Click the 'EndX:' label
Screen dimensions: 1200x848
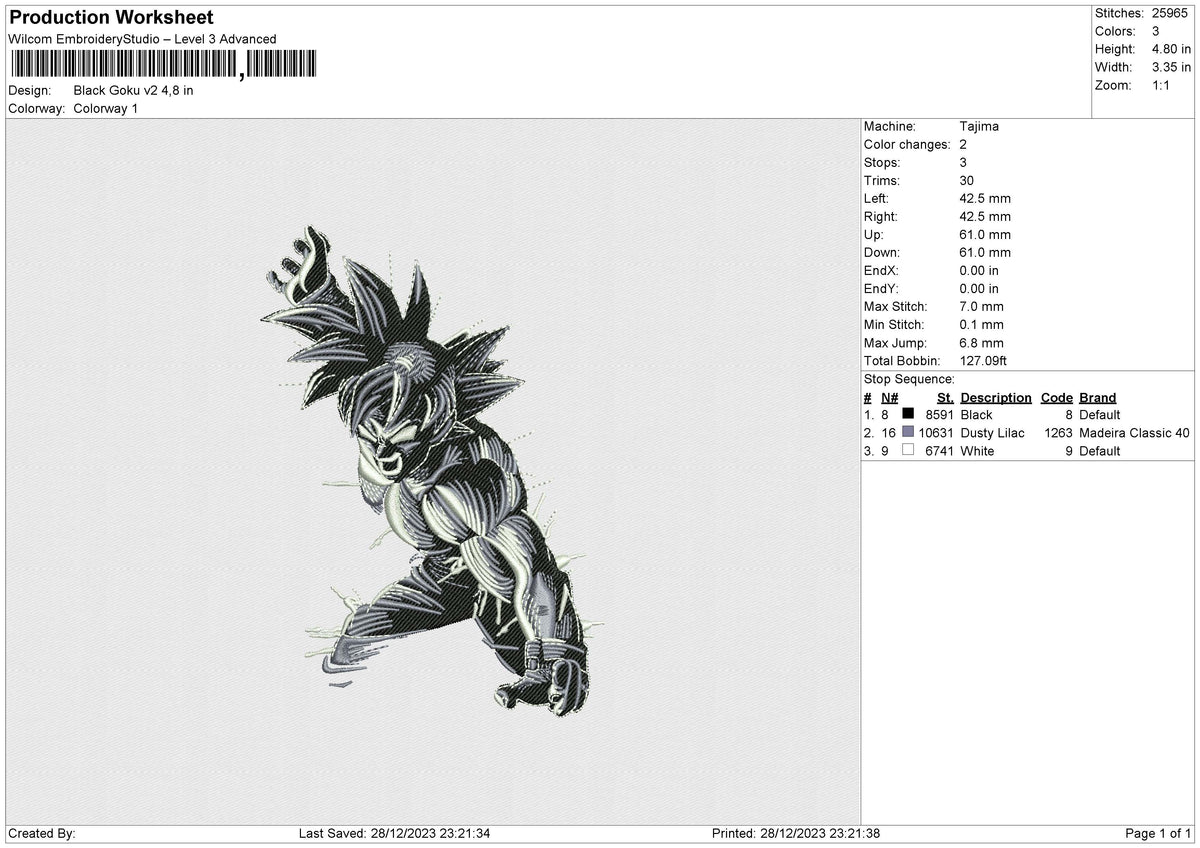(882, 270)
